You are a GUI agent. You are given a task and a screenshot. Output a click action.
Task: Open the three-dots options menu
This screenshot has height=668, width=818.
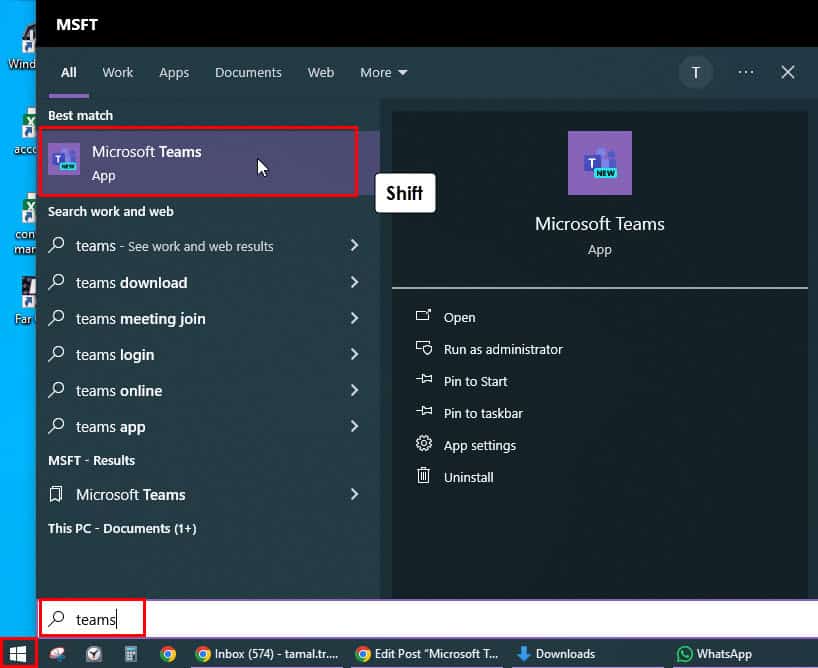(745, 72)
